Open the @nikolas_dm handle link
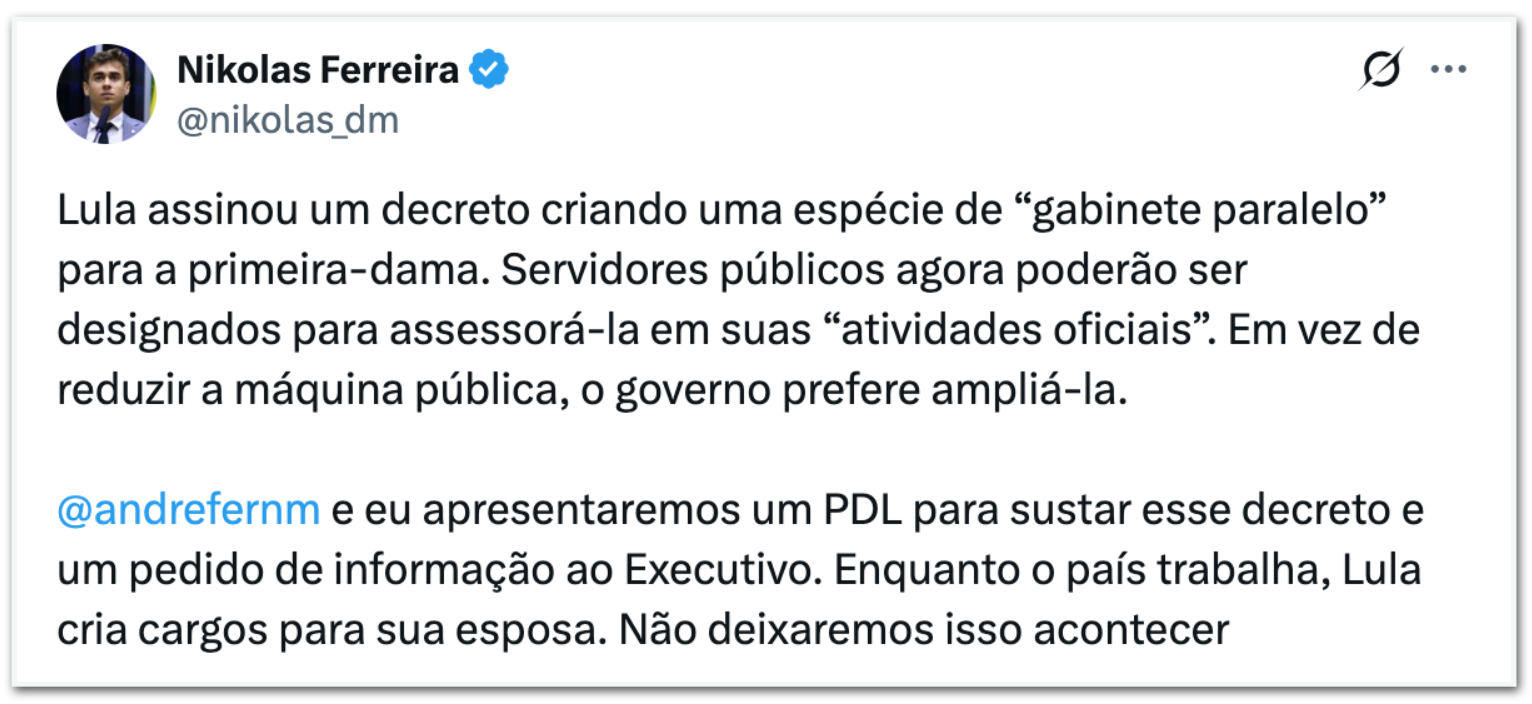 click(x=287, y=120)
